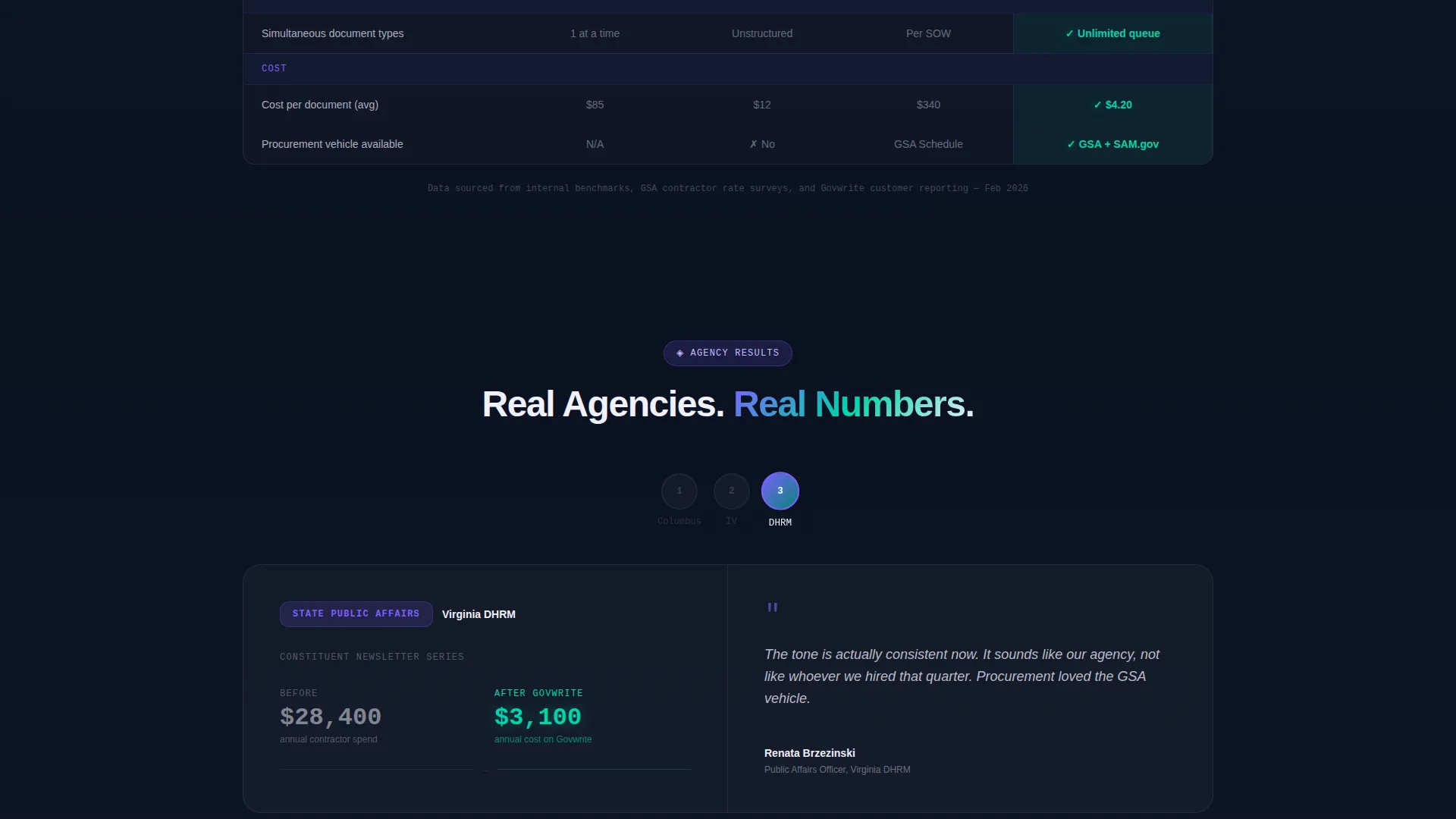Click the Unstructured cell
Image resolution: width=1456 pixels, height=819 pixels.
pyautogui.click(x=761, y=33)
